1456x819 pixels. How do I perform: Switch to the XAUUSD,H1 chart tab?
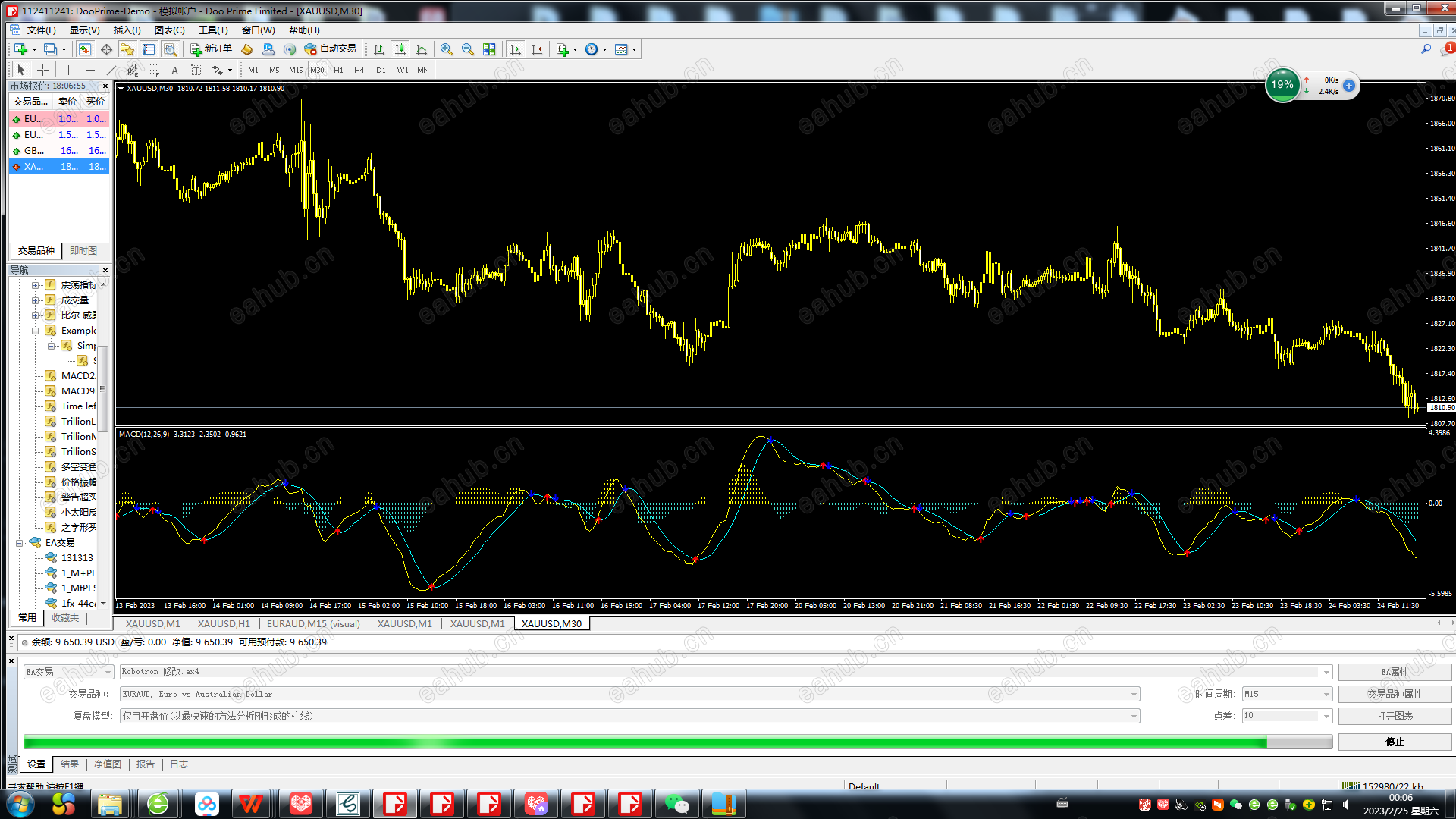[224, 623]
